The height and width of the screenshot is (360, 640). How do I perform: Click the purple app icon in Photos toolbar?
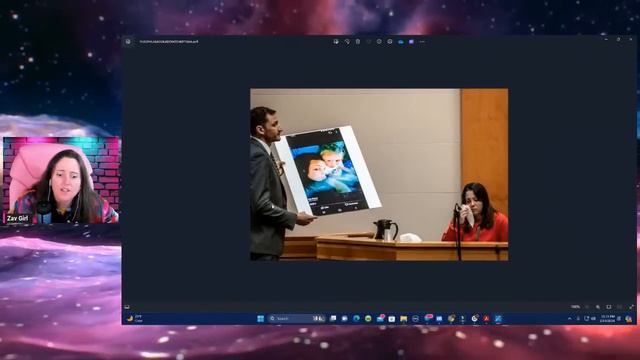[x=411, y=42]
